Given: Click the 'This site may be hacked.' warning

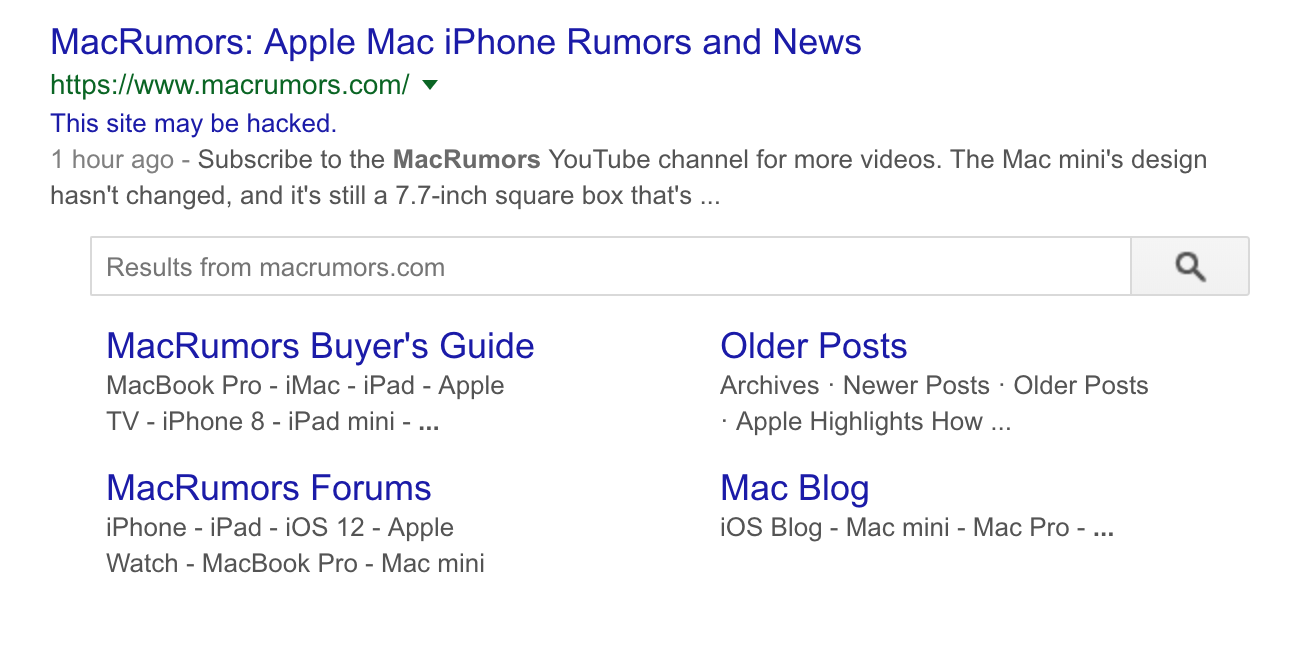Looking at the screenshot, I should [x=193, y=123].
